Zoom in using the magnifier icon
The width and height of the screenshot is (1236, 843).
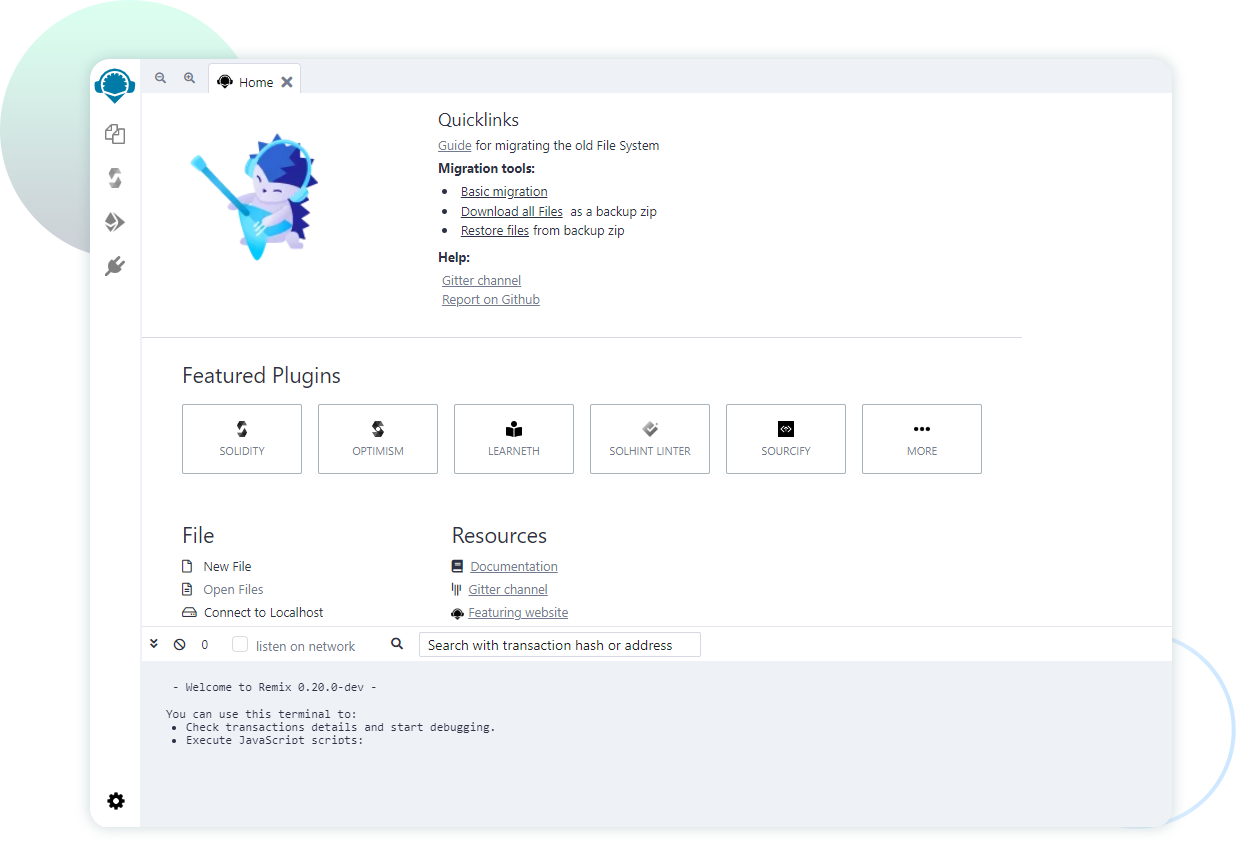click(x=189, y=77)
